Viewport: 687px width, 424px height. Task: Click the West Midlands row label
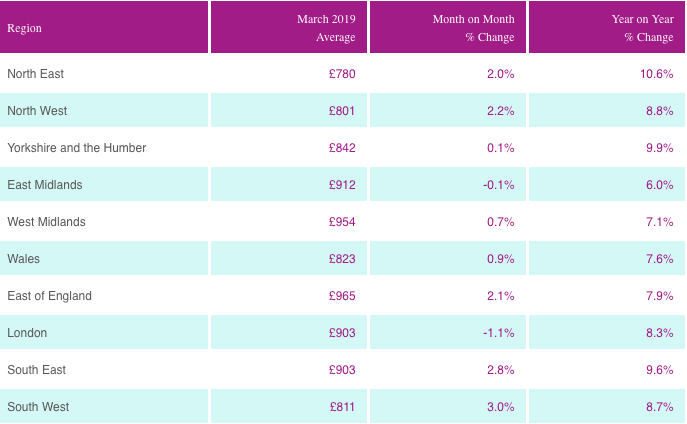(46, 222)
